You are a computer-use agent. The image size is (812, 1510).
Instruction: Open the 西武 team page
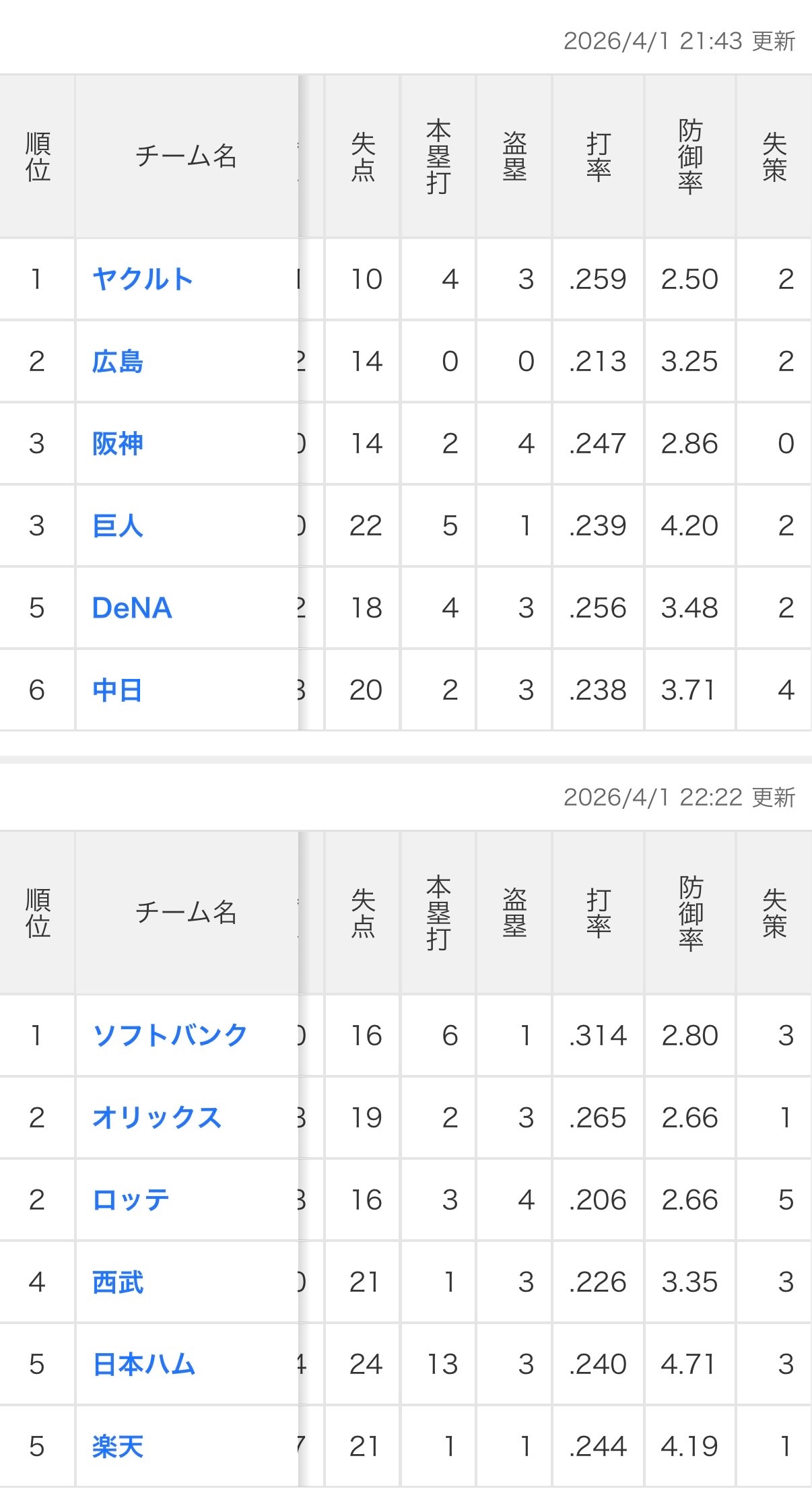click(118, 1282)
